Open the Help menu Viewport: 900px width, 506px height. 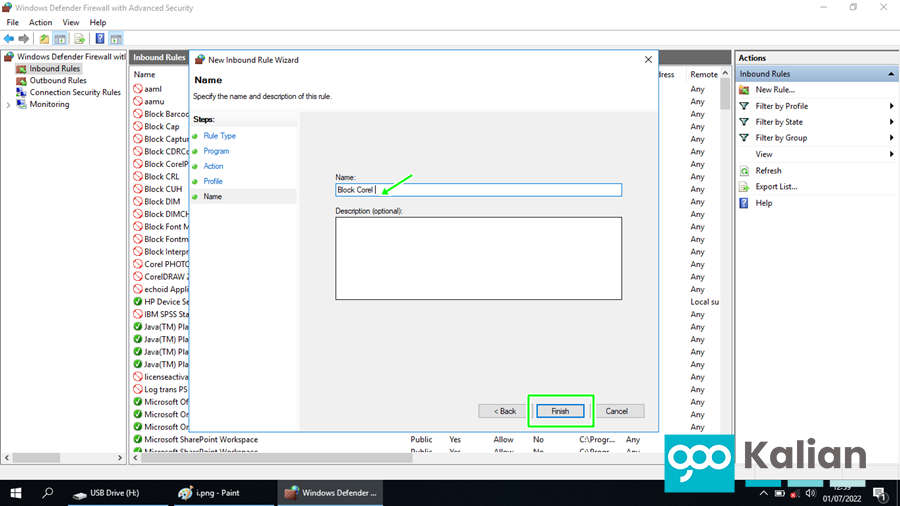pyautogui.click(x=98, y=22)
